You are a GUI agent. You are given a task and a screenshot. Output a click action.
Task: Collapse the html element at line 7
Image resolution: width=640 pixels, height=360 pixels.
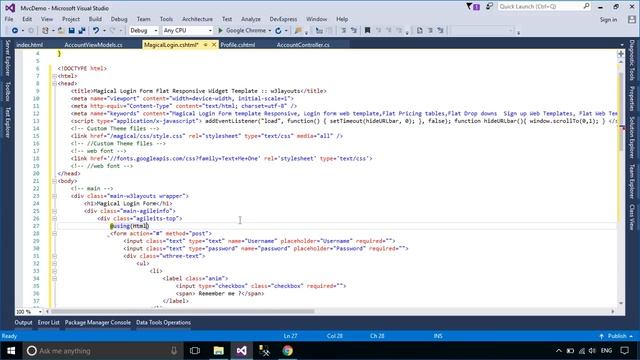click(54, 76)
